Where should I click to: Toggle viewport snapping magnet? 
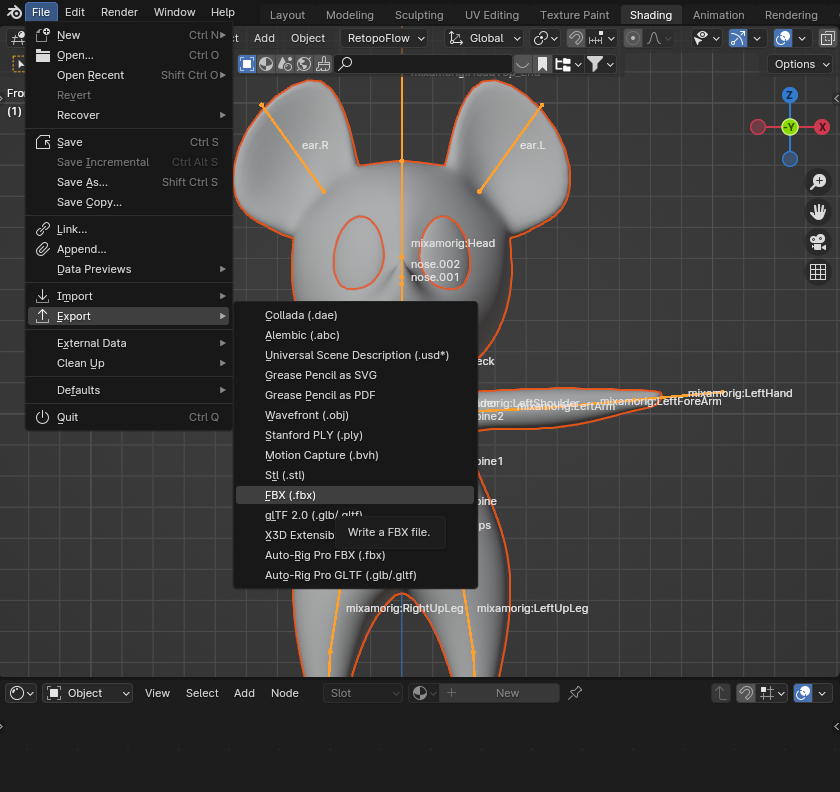(576, 38)
